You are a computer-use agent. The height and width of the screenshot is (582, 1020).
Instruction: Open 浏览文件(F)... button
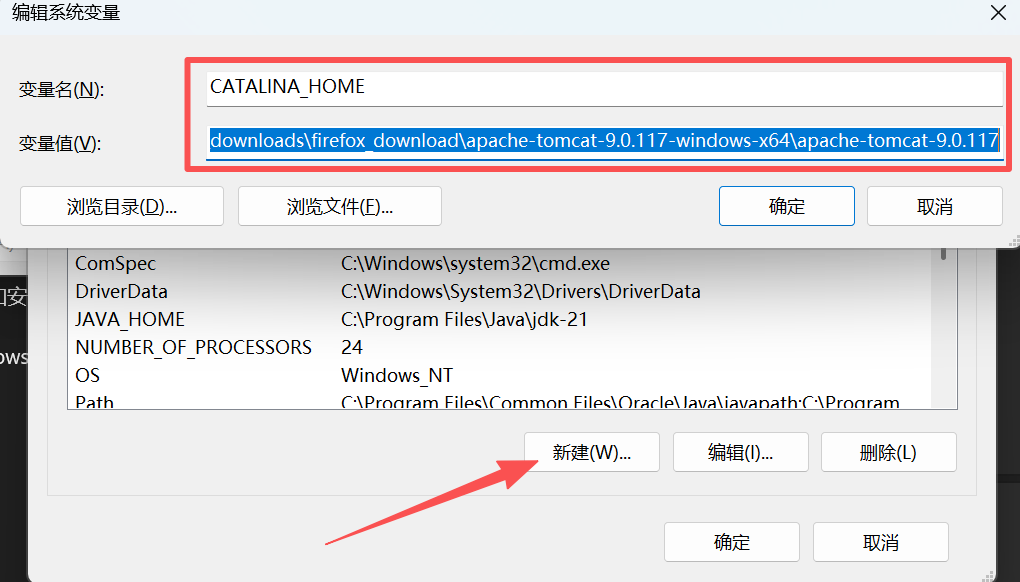click(340, 206)
